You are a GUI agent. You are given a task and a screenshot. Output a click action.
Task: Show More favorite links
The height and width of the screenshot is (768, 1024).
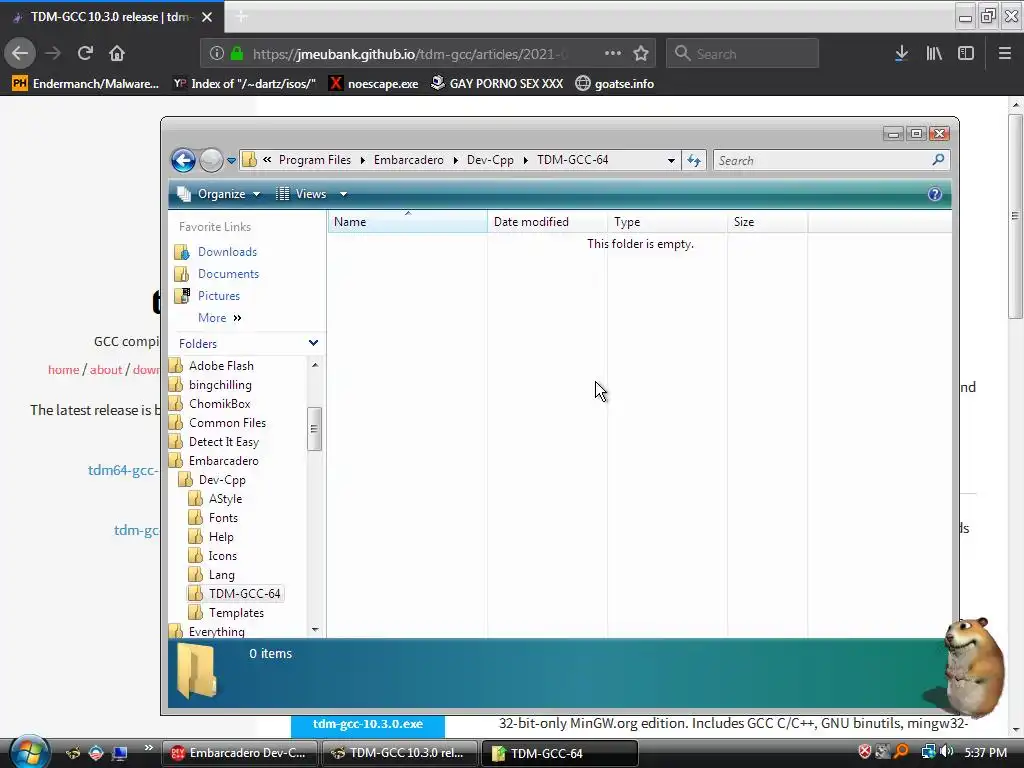point(219,318)
